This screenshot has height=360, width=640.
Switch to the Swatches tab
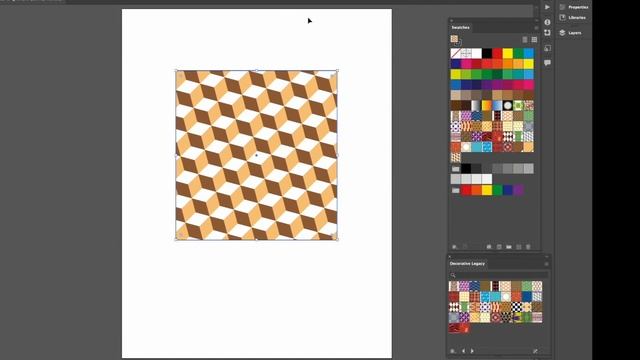coord(460,27)
